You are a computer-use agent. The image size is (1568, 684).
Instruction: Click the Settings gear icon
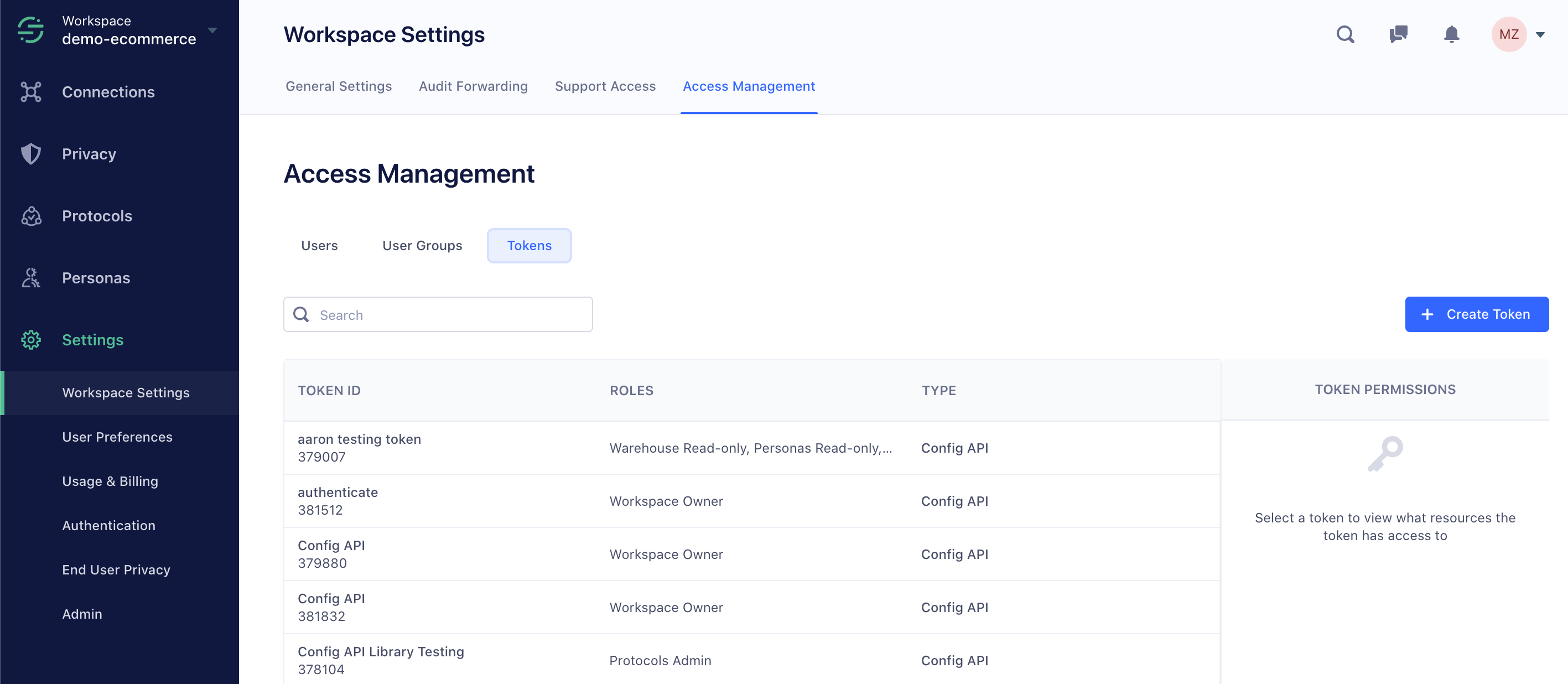(x=31, y=340)
